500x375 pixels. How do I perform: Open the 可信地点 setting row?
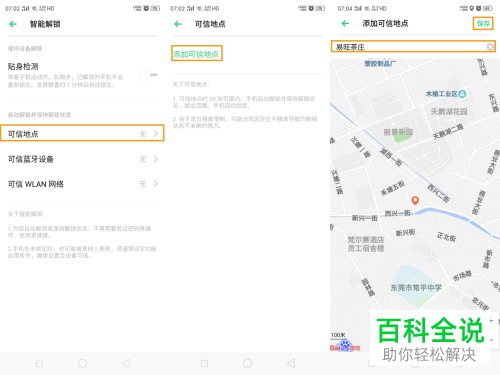coord(82,133)
